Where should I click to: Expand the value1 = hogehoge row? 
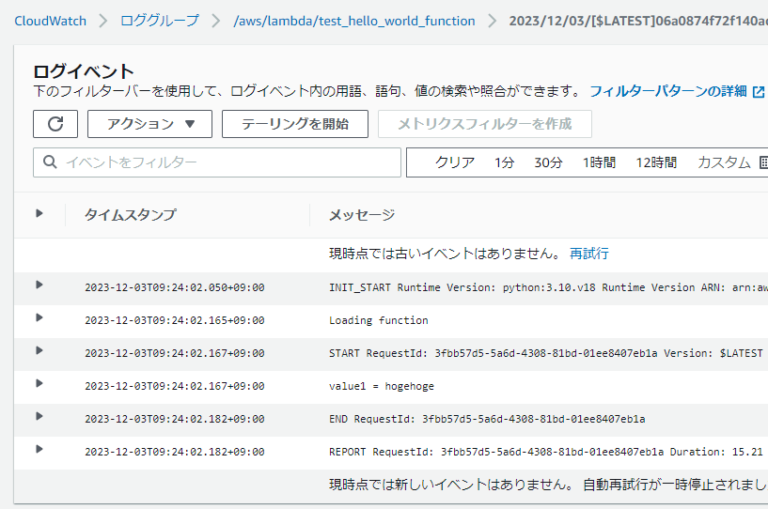39,384
